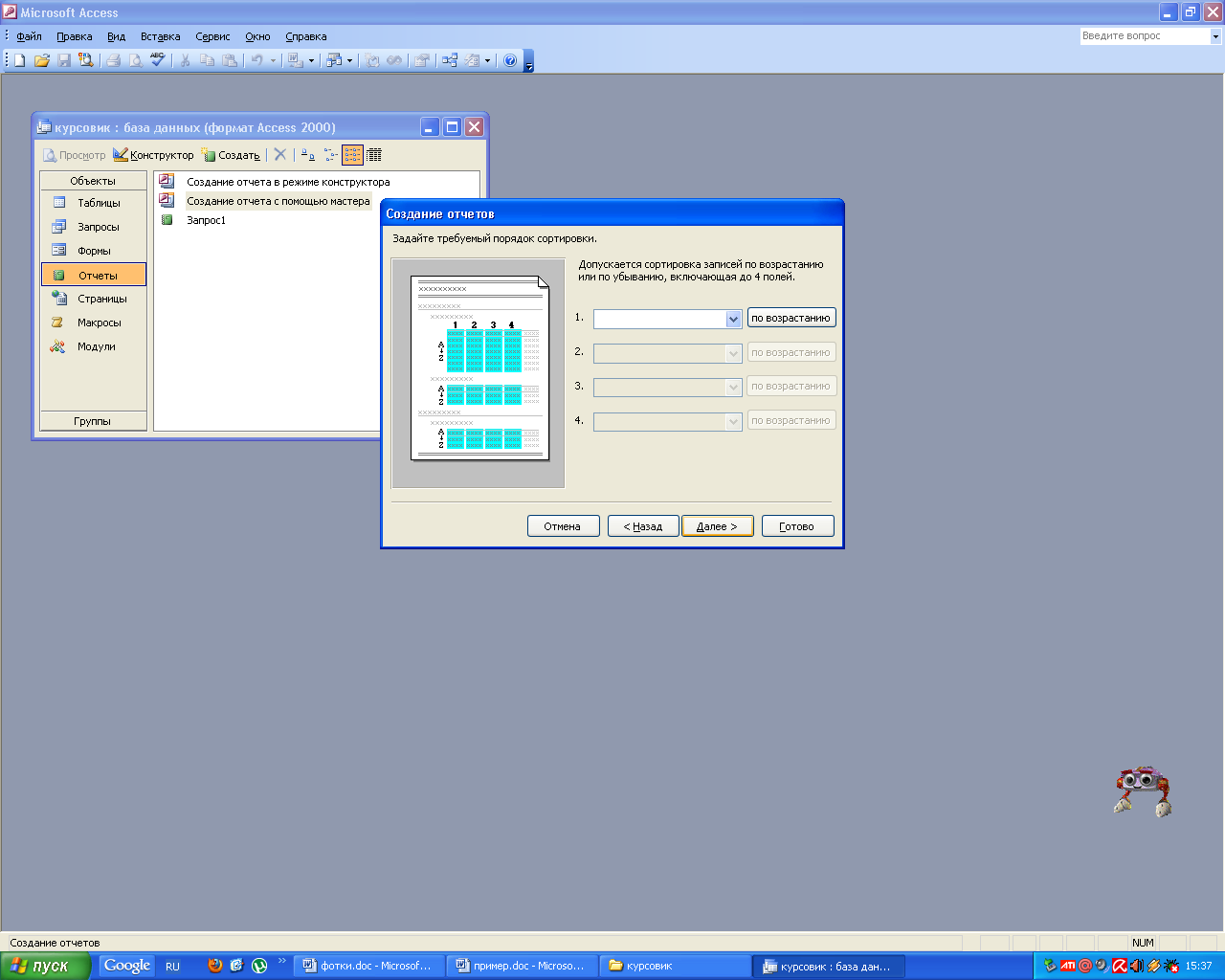Click the Группы bar in database window
1225x980 pixels.
(x=93, y=421)
